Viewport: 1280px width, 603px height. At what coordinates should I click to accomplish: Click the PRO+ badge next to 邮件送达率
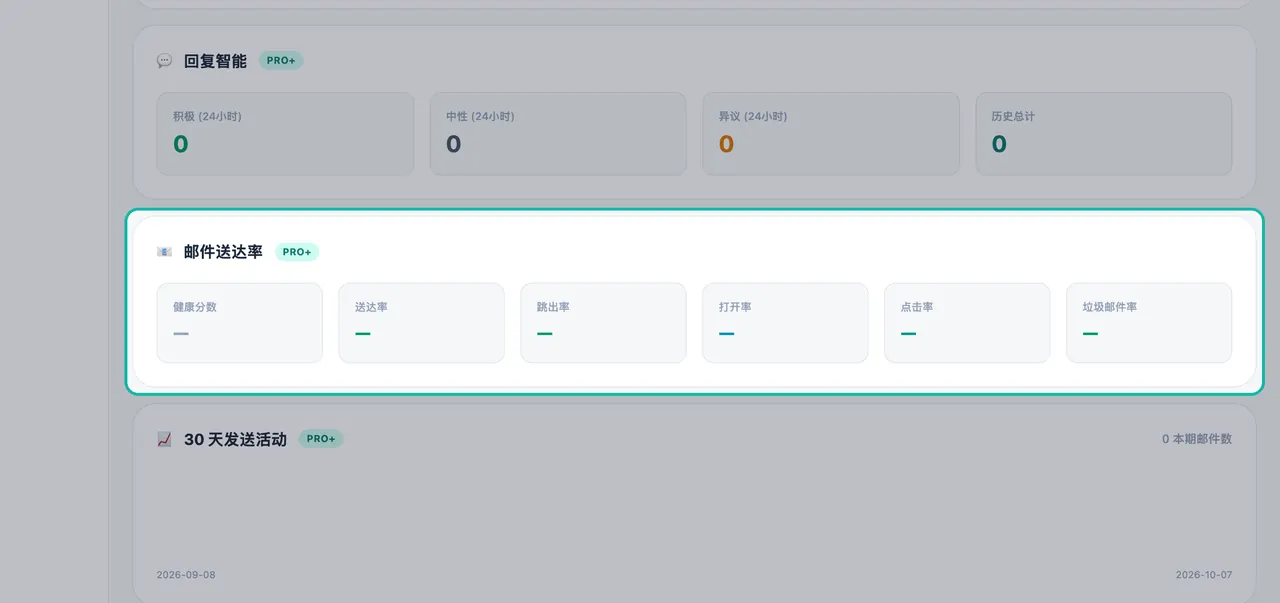tap(297, 252)
